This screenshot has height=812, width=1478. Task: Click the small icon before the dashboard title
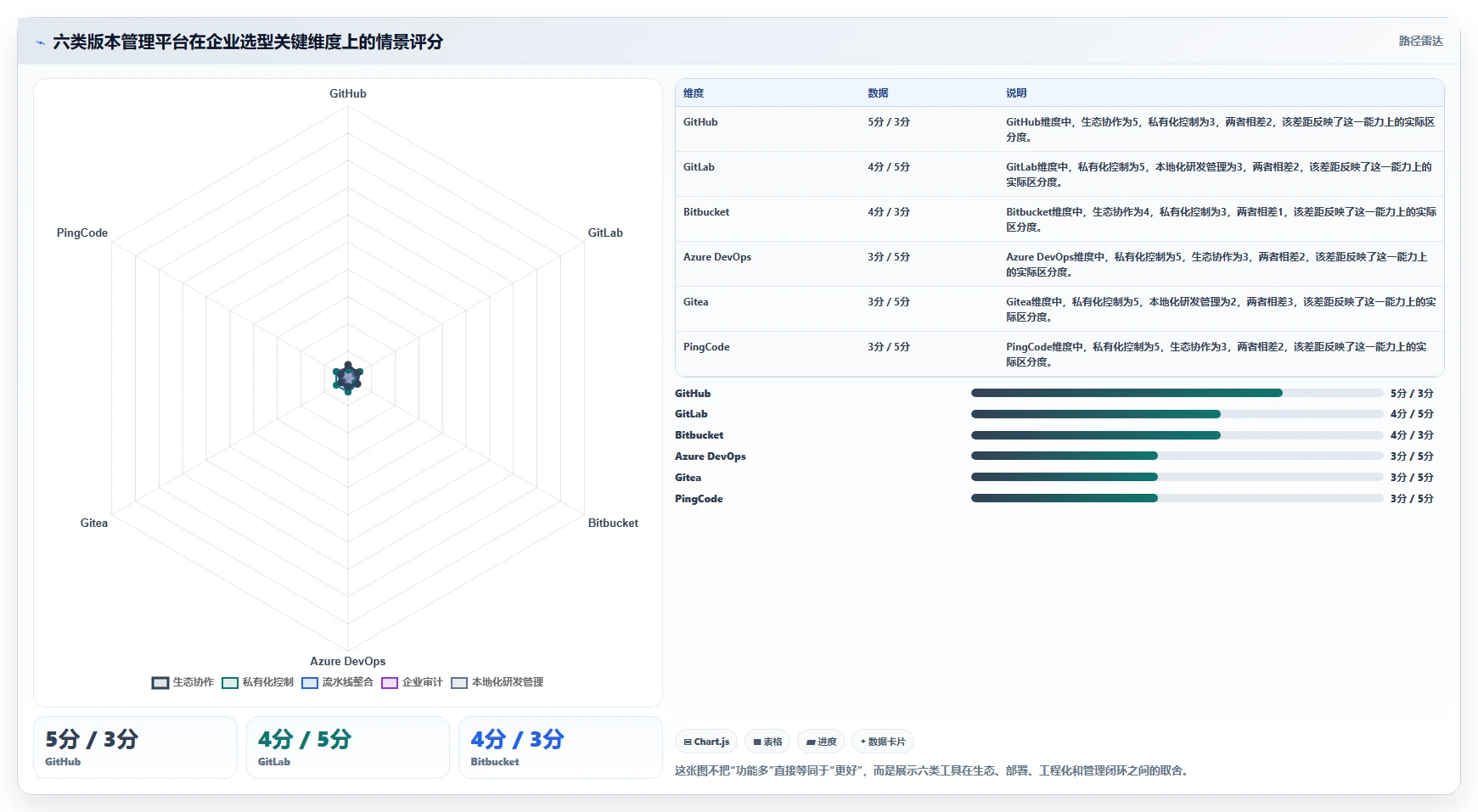tap(40, 42)
